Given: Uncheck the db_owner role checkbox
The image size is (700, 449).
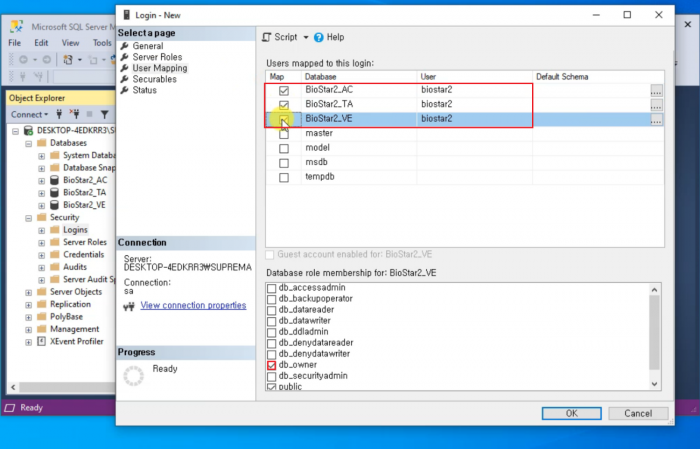Looking at the screenshot, I should tap(272, 366).
